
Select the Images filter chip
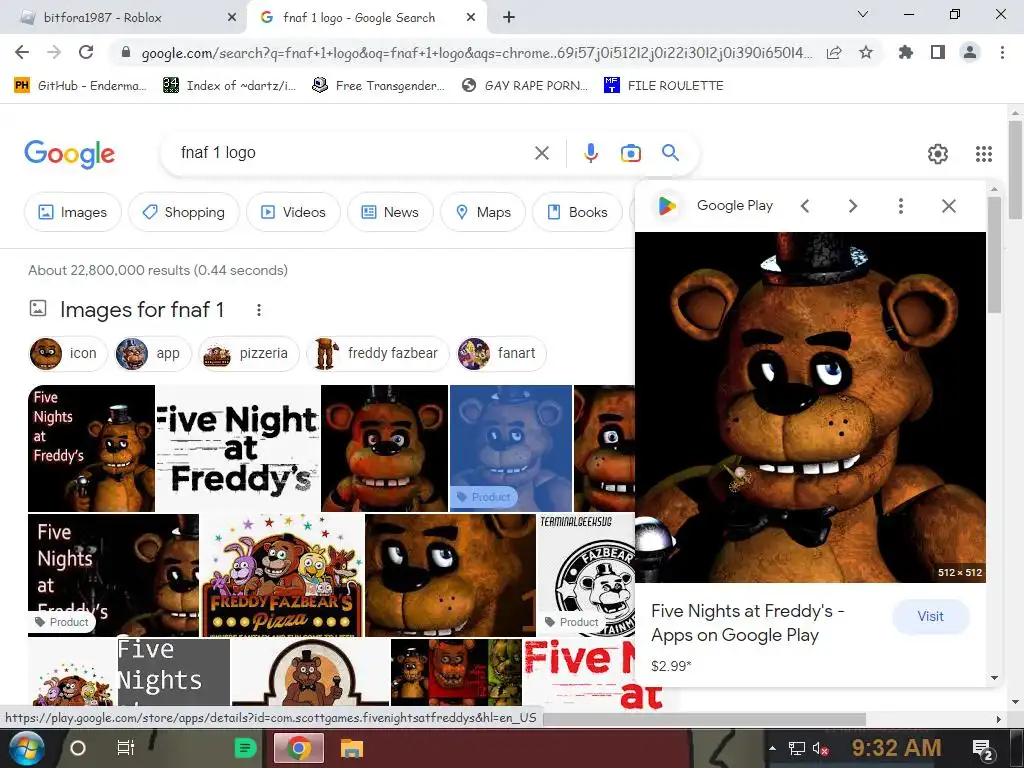72,212
